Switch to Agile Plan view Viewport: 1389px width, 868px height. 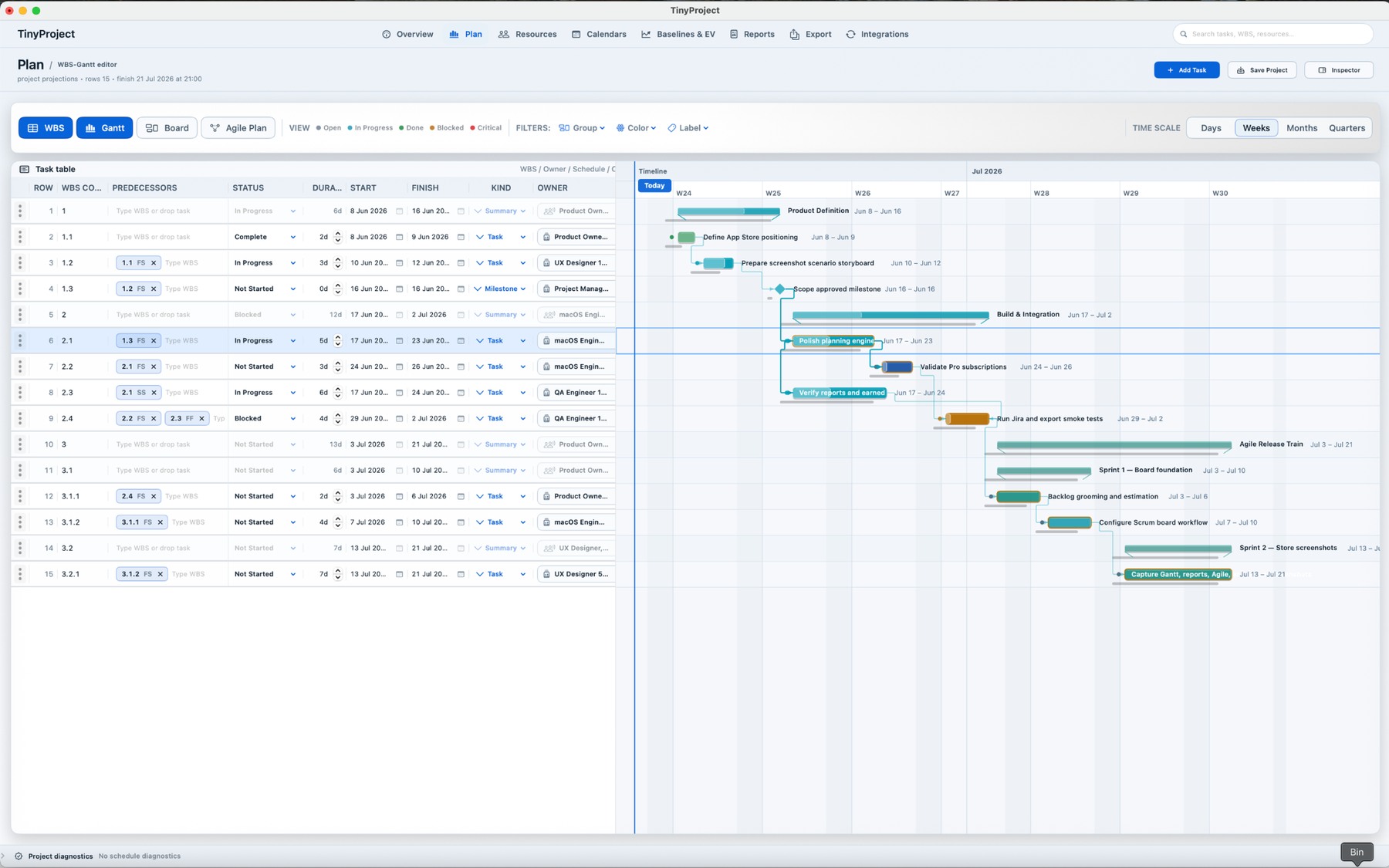pyautogui.click(x=238, y=128)
